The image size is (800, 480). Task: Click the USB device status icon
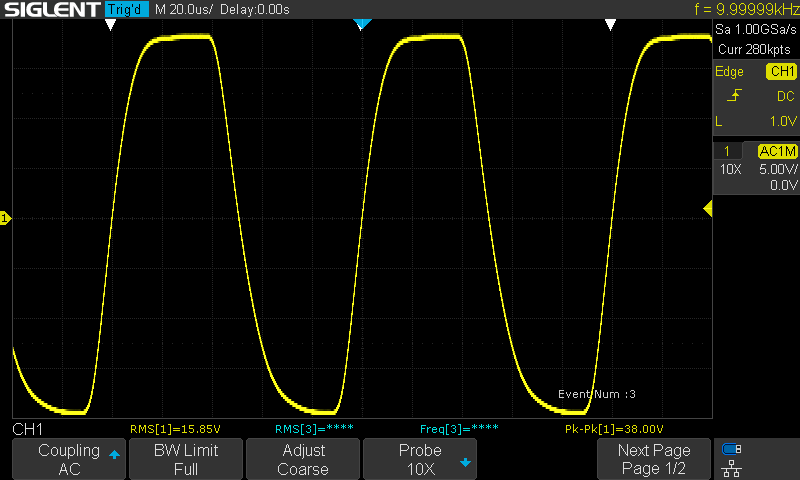click(732, 449)
